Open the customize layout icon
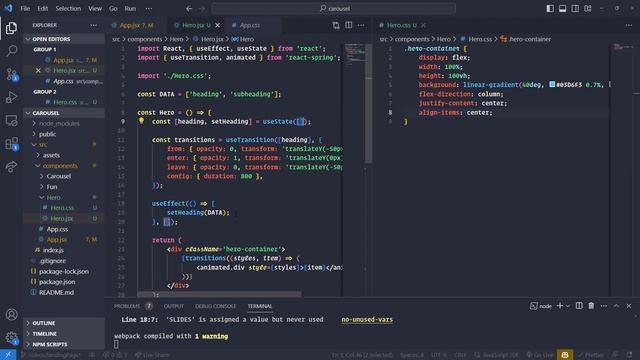 [x=588, y=8]
